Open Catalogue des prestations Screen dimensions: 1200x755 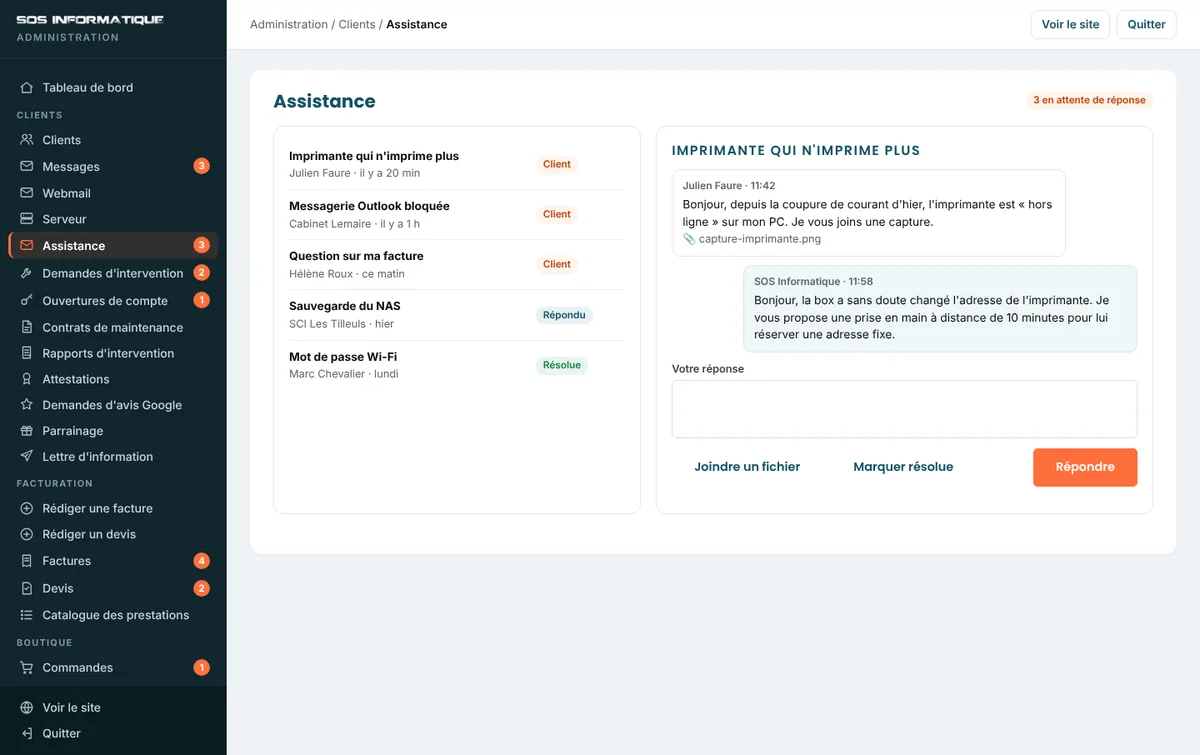113,615
